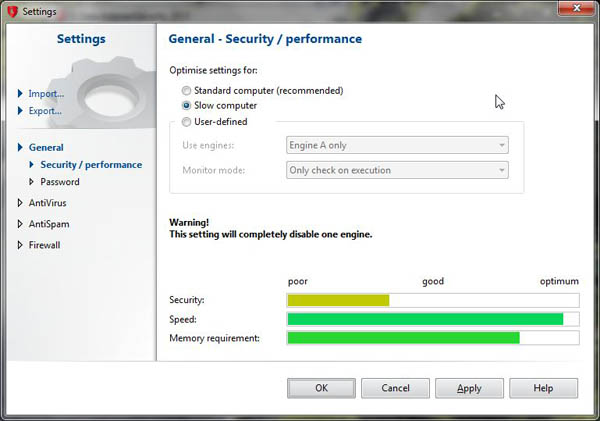Image resolution: width=600 pixels, height=421 pixels.
Task: Click the 'Use engines:' label
Action: pos(208,145)
